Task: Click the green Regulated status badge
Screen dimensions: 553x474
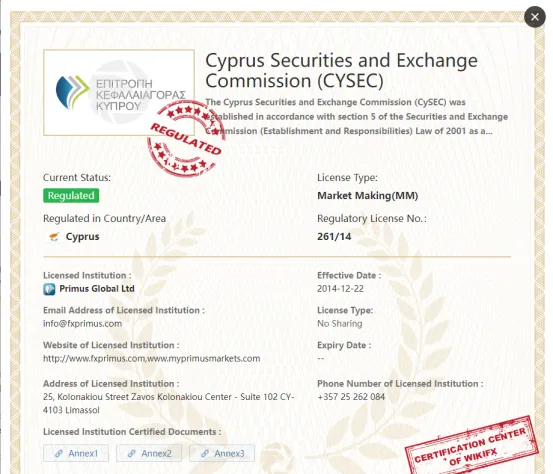Action: point(71,195)
